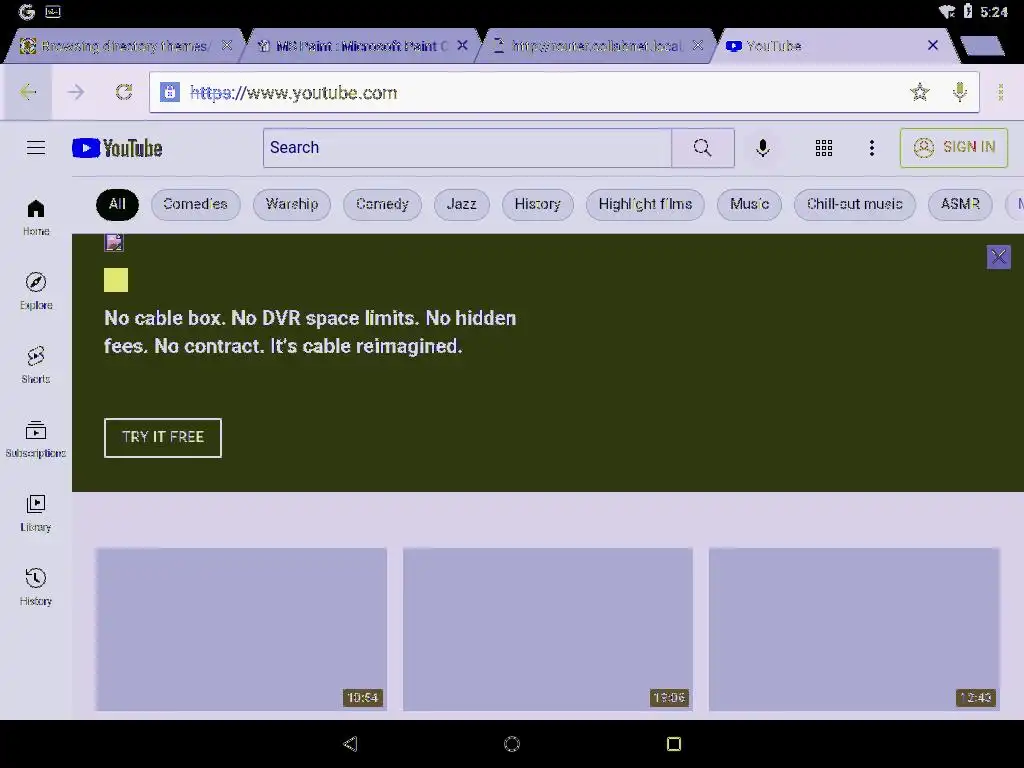
Task: Tap the Android recent apps button
Action: tap(674, 744)
